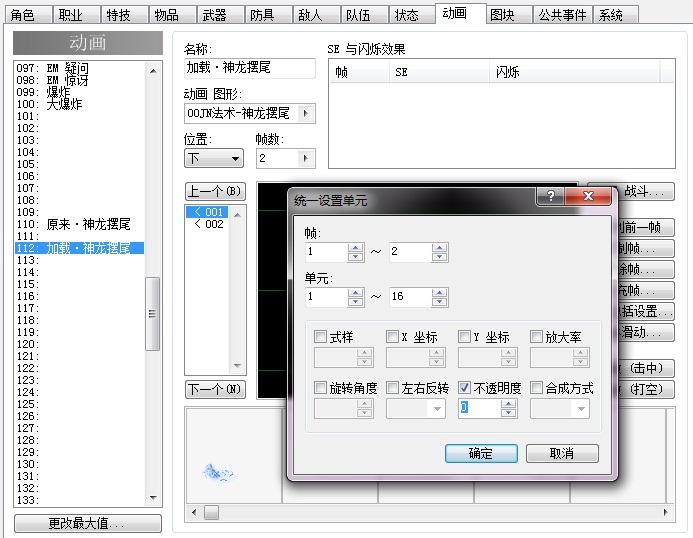Screen dimensions: 693x538
Task: Click the cell palette left scroll arrow
Action: [x=194, y=512]
